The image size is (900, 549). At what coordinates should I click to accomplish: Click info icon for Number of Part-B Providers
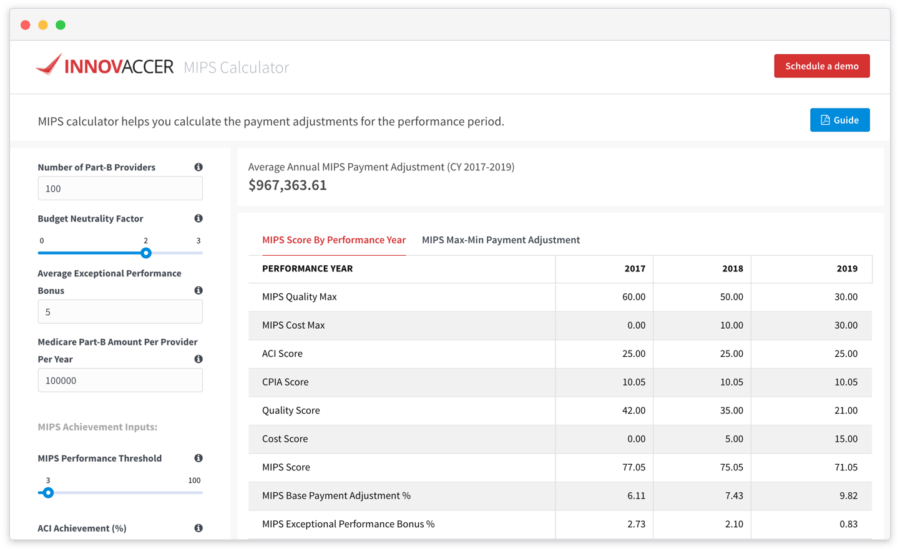click(199, 167)
